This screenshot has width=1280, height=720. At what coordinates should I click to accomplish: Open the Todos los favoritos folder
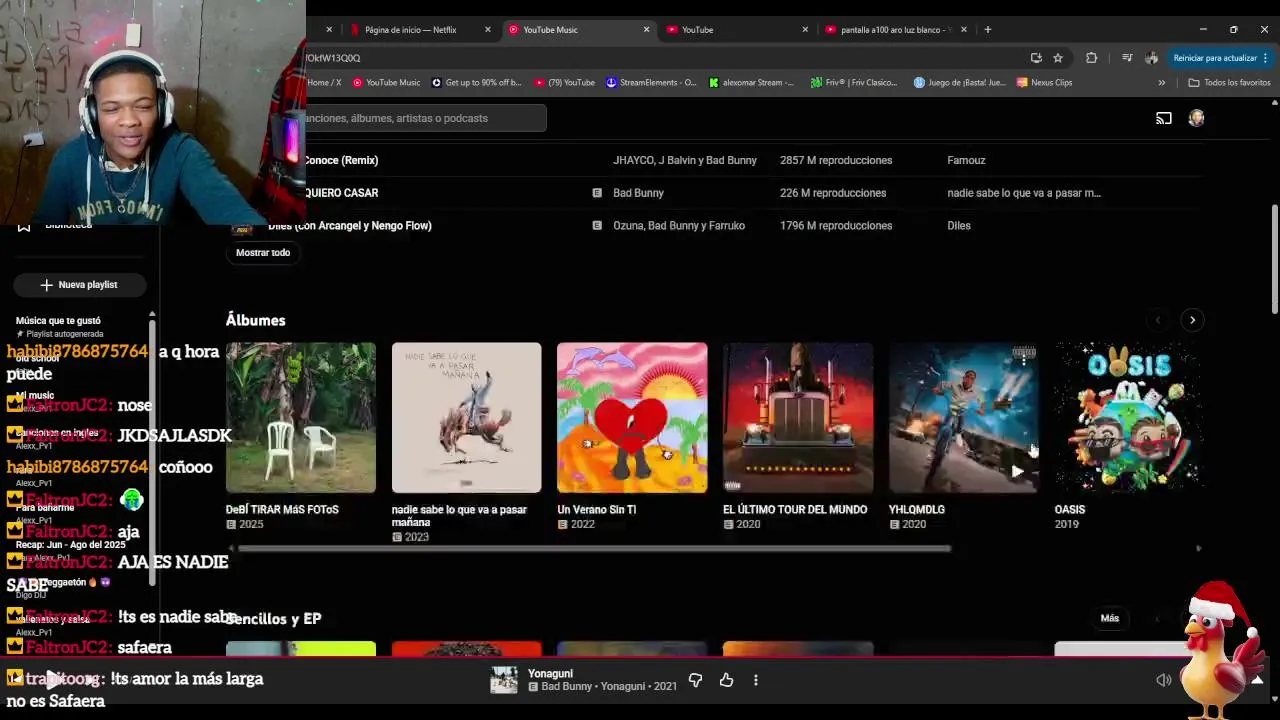1229,83
